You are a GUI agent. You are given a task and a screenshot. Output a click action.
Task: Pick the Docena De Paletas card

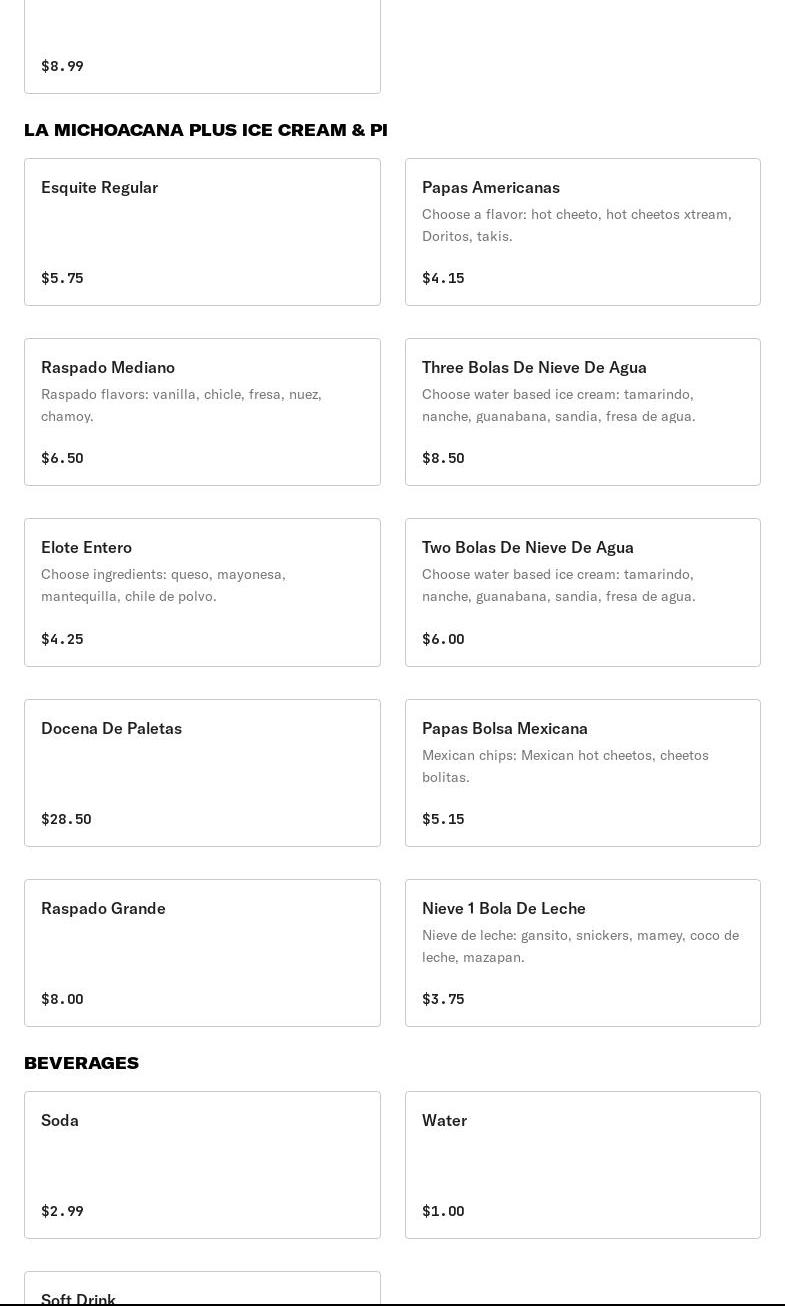[x=202, y=772]
